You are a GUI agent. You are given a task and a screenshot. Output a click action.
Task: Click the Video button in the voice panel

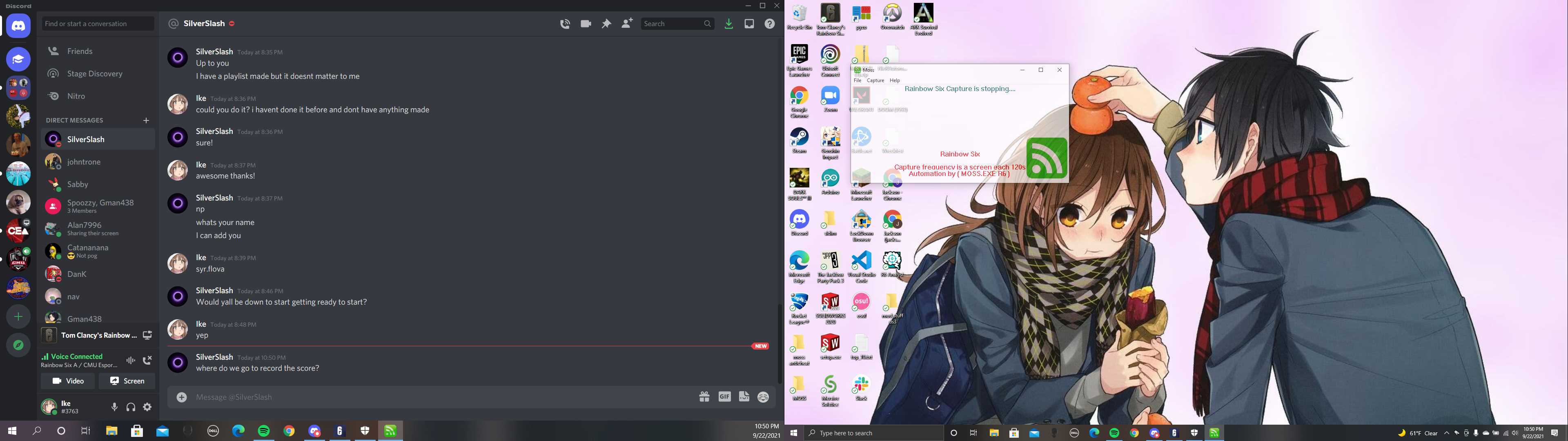(67, 381)
